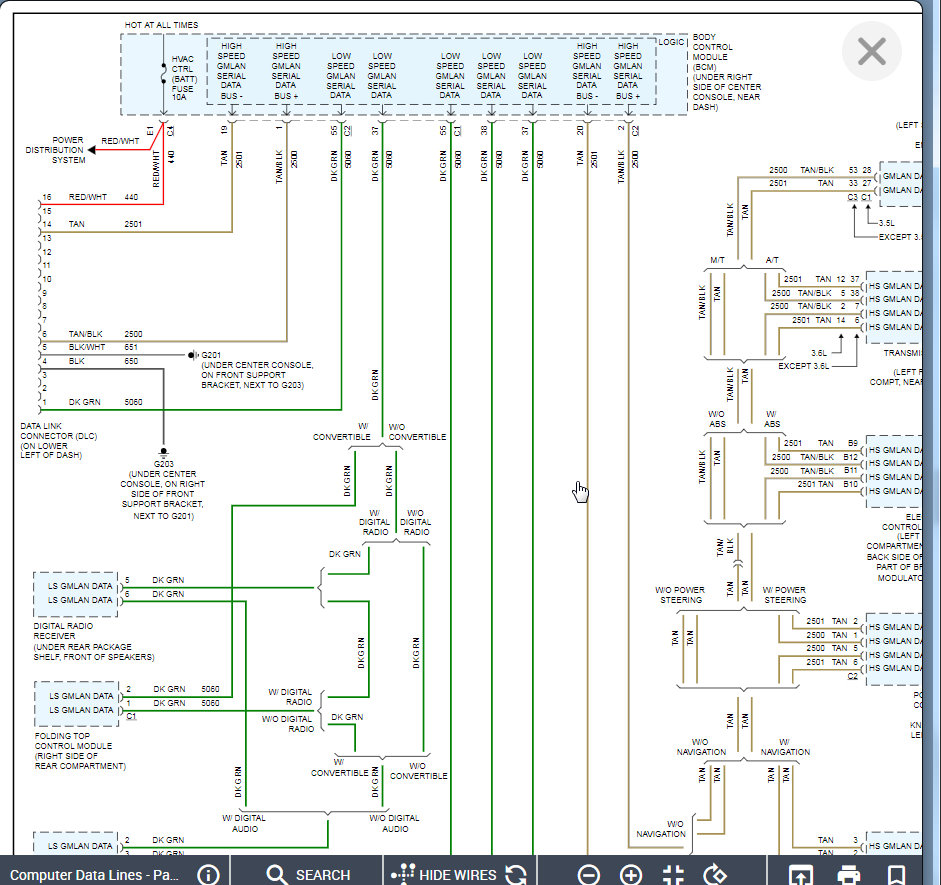The image size is (941, 885).
Task: Click the Data Link Connector (DLC) label
Action: pos(59,440)
